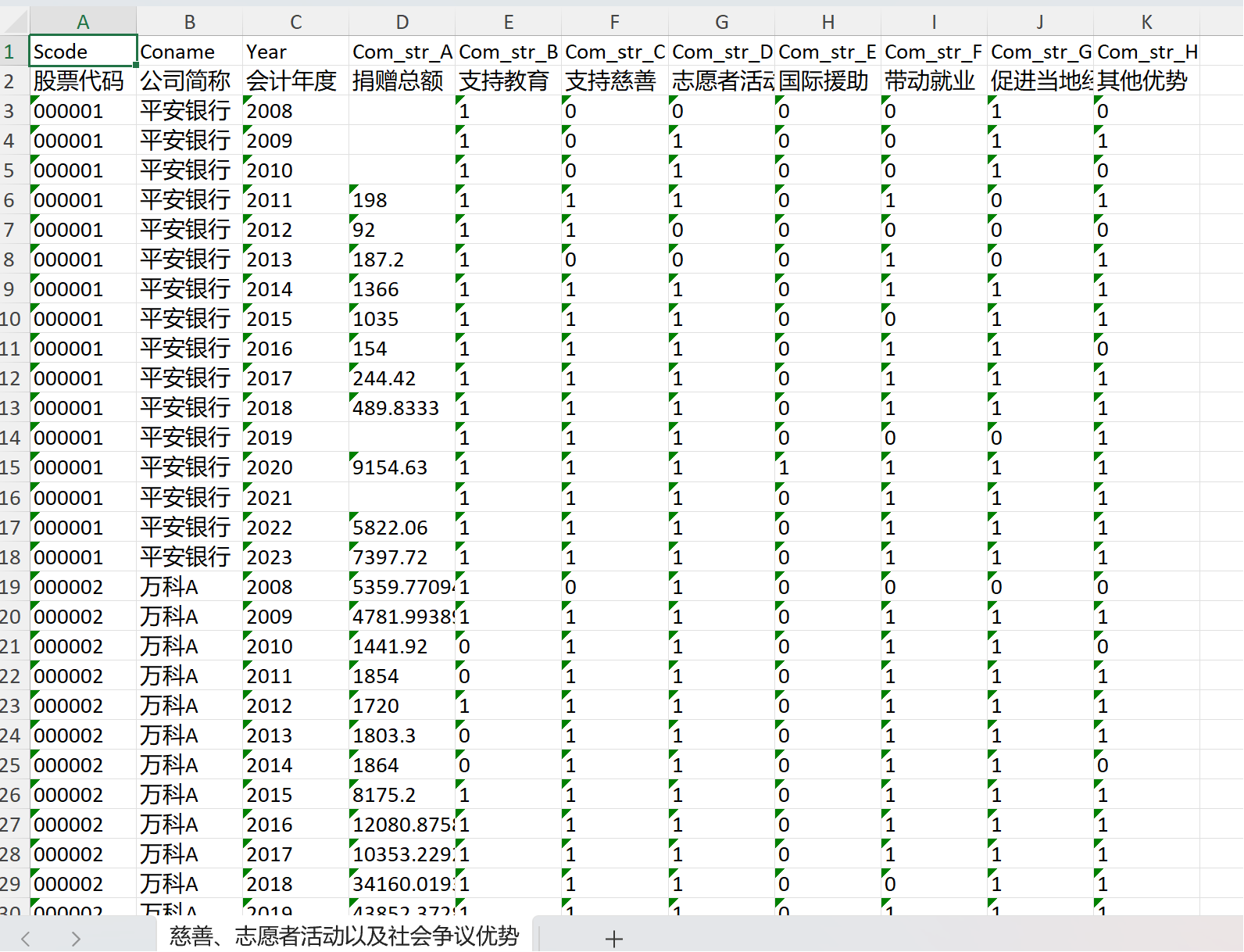This screenshot has height=952, width=1244.
Task: Click the 公司简称 label cell
Action: click(x=190, y=81)
